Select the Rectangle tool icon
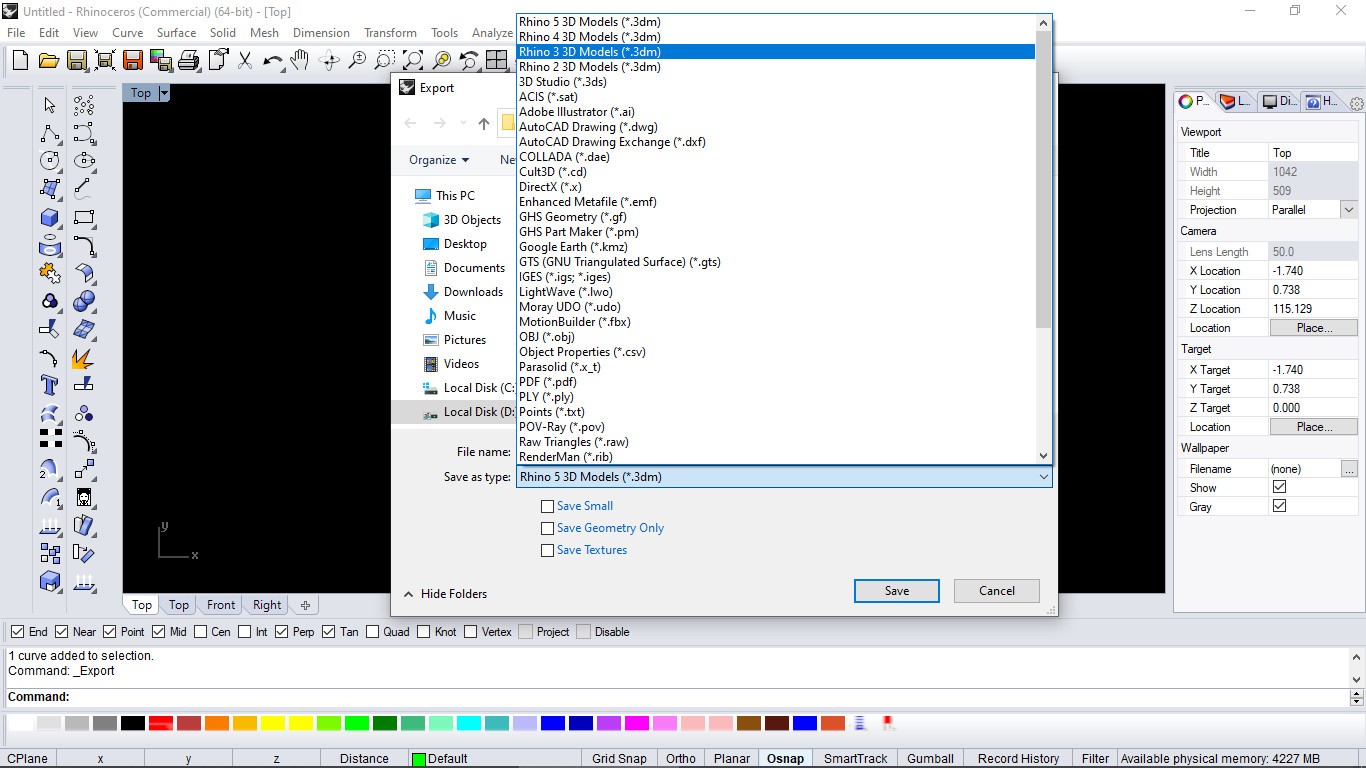This screenshot has width=1366, height=768. point(84,217)
